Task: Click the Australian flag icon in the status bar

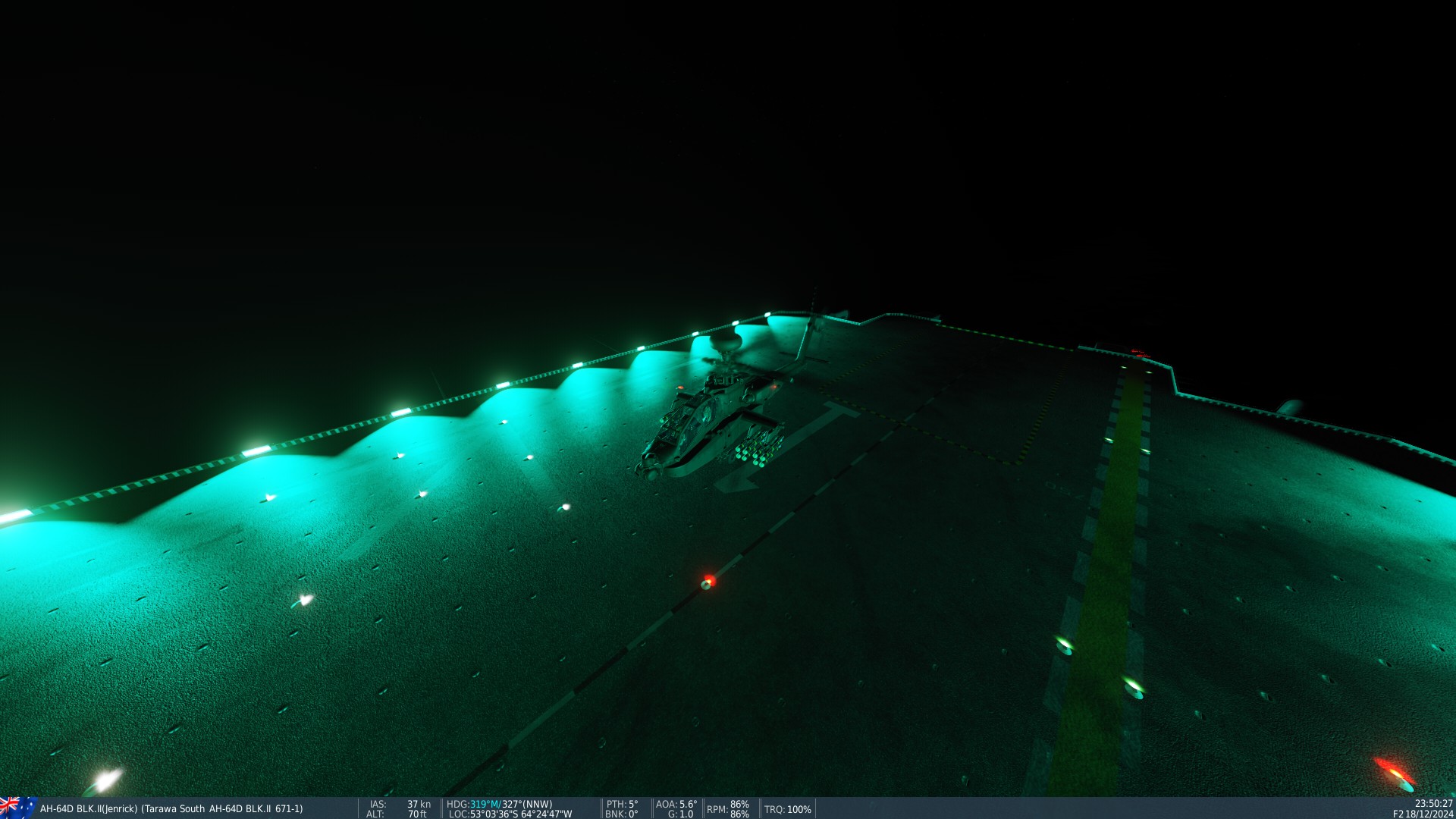Action: click(18, 808)
